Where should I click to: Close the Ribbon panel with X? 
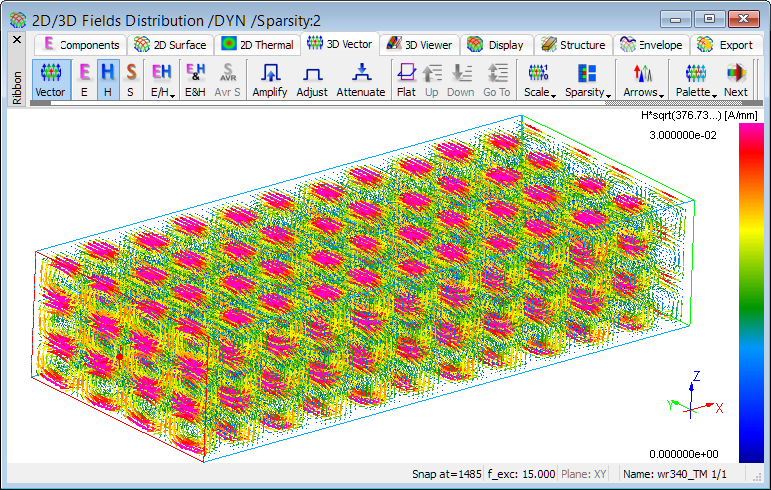(16, 40)
